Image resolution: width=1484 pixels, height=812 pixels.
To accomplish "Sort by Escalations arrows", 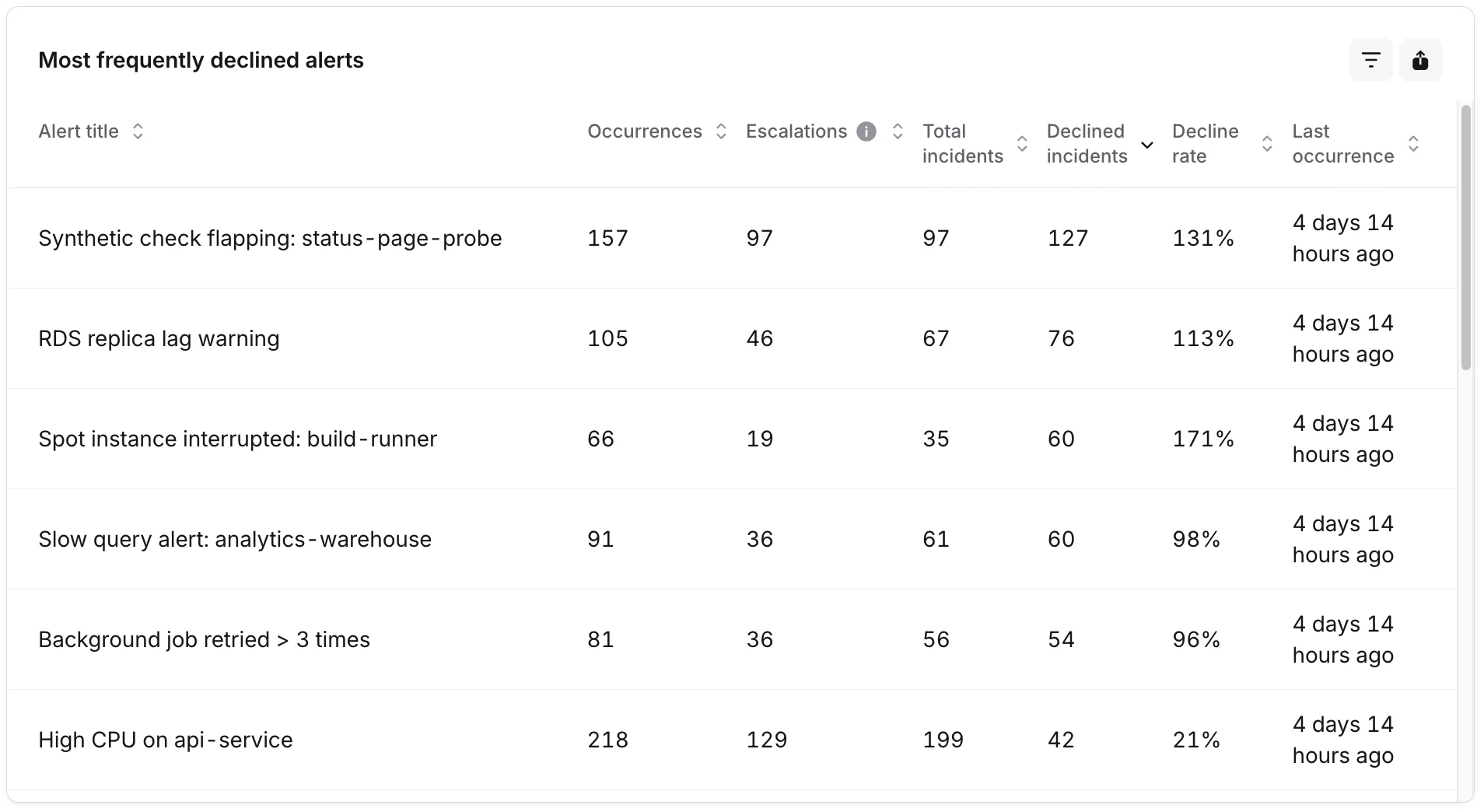I will coord(898,131).
